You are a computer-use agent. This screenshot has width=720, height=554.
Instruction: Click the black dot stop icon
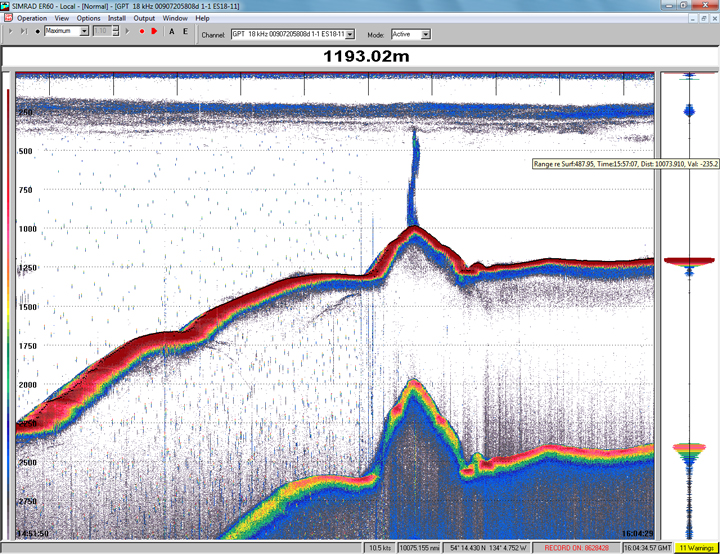(38, 32)
